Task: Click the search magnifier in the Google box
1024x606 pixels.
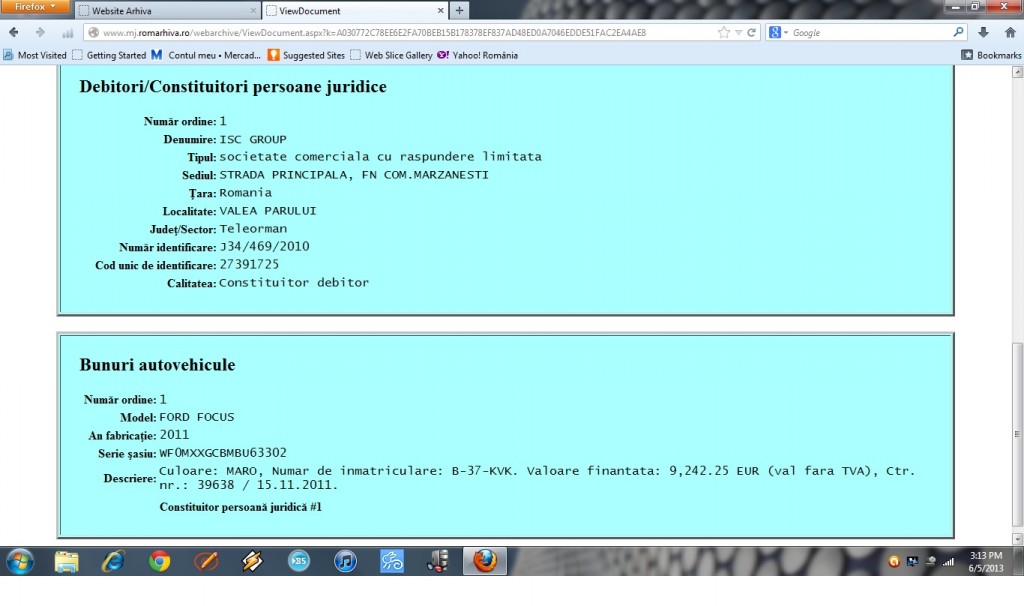Action: [958, 33]
